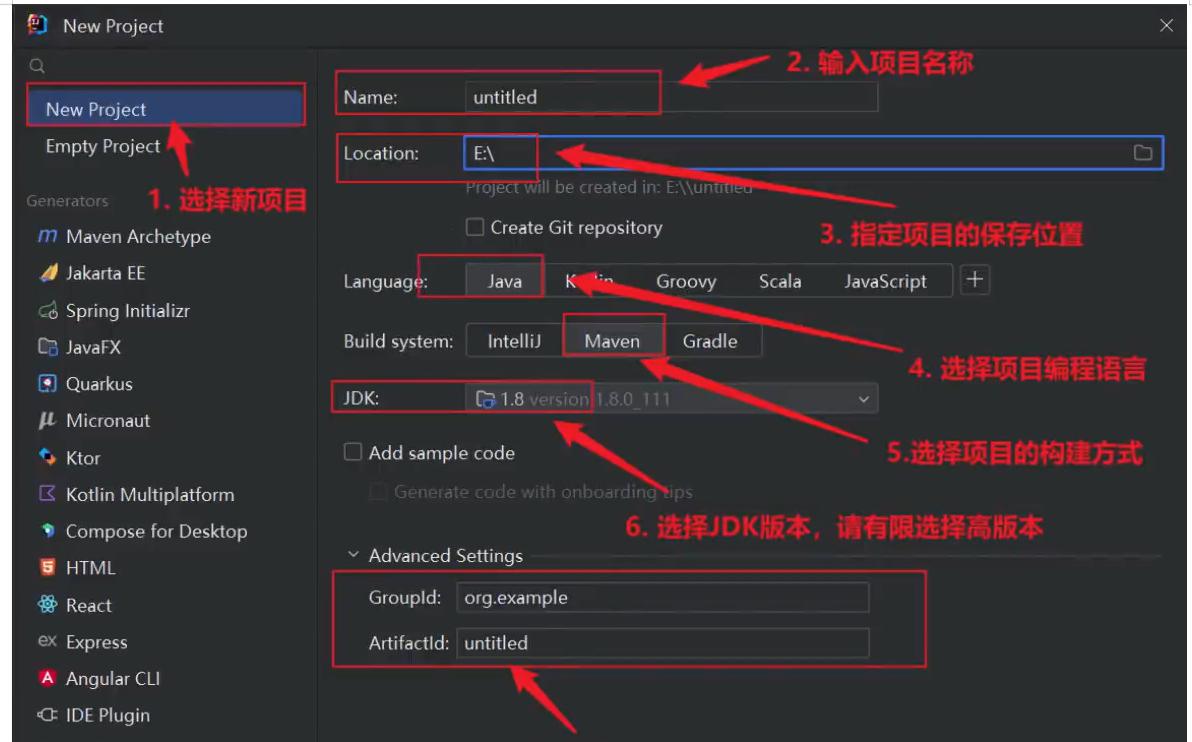Click the HTML5 shield icon
Image resolution: width=1192 pixels, height=742 pixels.
tap(47, 567)
